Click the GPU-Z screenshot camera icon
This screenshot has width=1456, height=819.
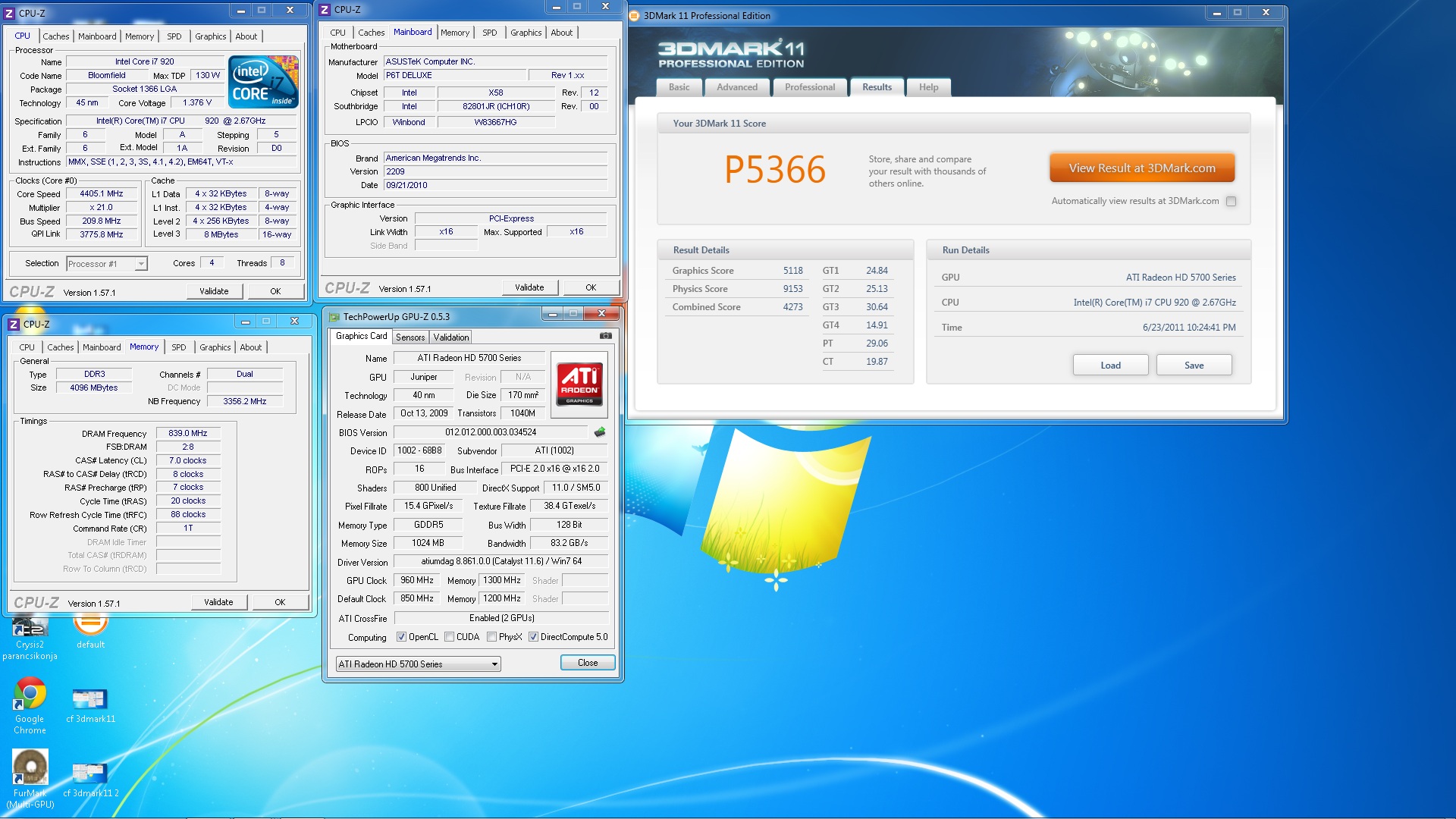pos(605,336)
